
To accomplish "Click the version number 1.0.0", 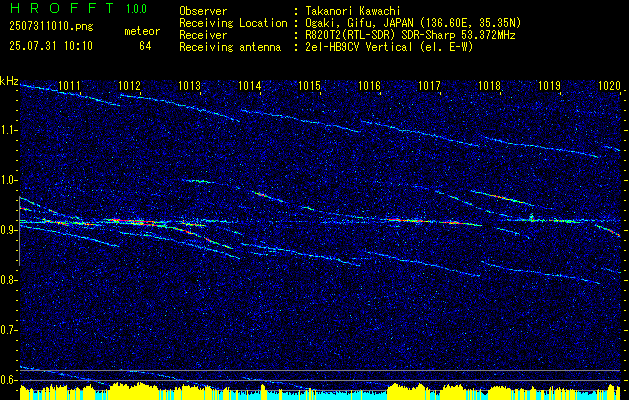I will coord(136,8).
